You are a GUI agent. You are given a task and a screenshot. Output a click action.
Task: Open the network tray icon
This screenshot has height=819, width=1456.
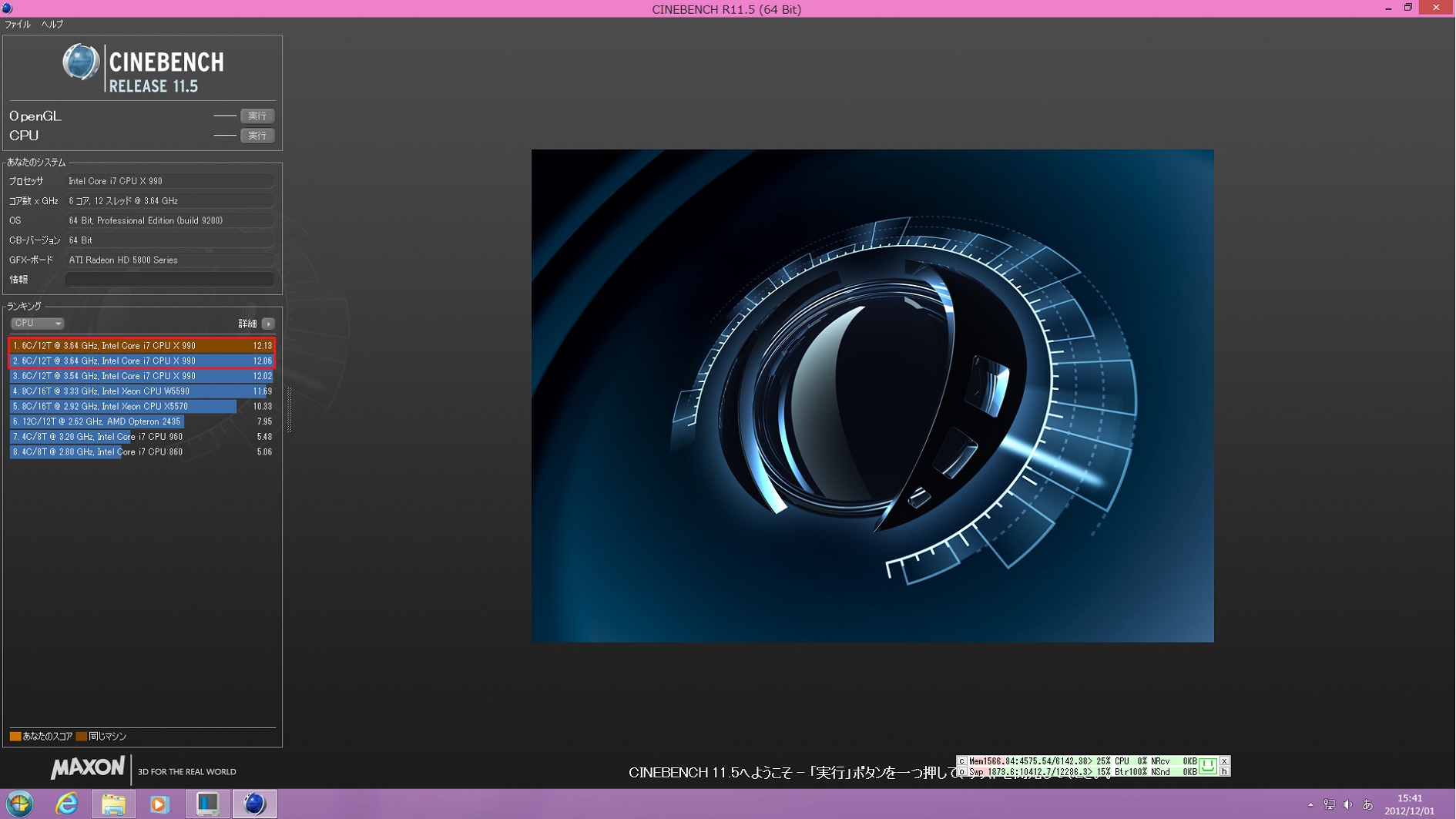tap(1329, 805)
